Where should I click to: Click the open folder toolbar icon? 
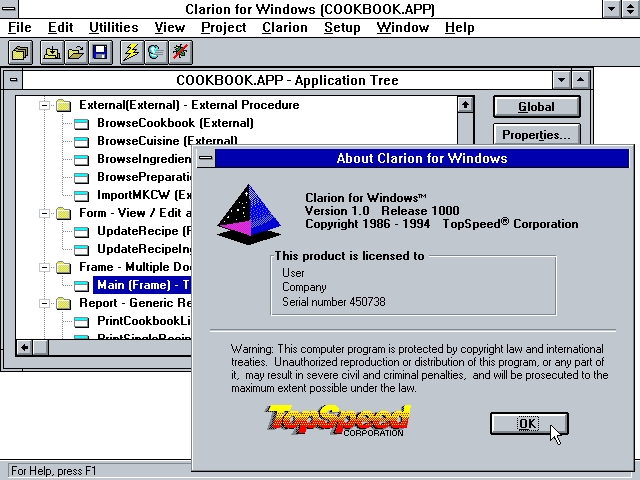(76, 52)
